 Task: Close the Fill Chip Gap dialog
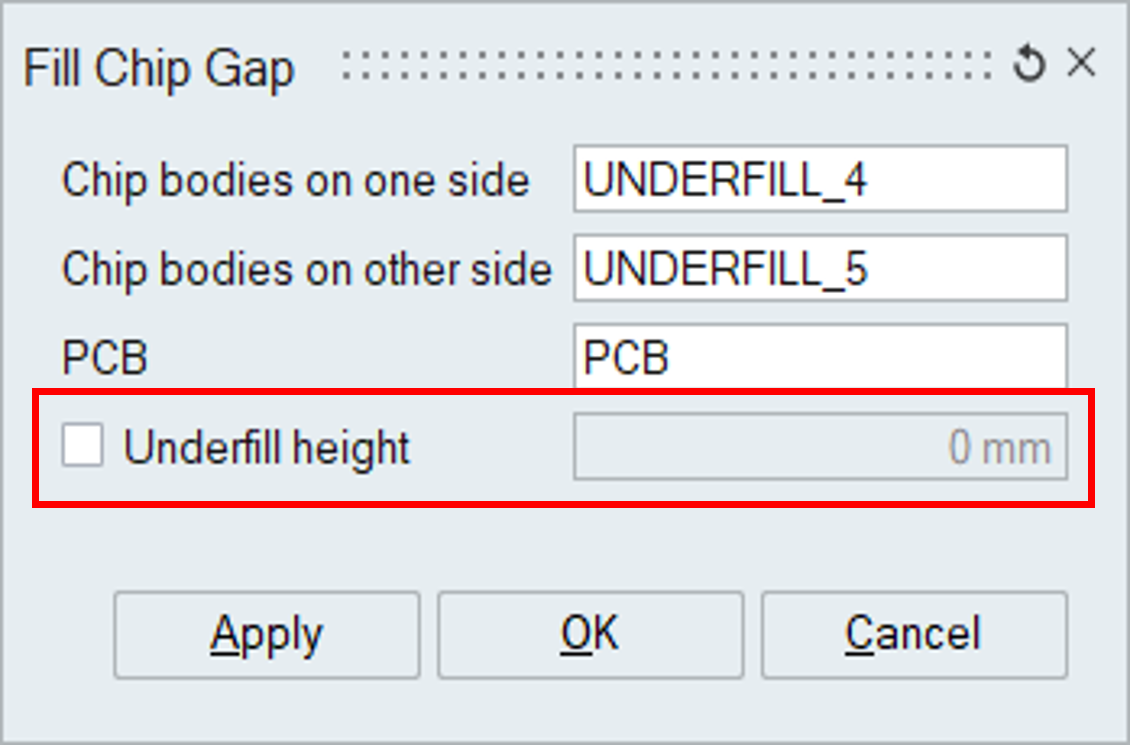pyautogui.click(x=1082, y=62)
